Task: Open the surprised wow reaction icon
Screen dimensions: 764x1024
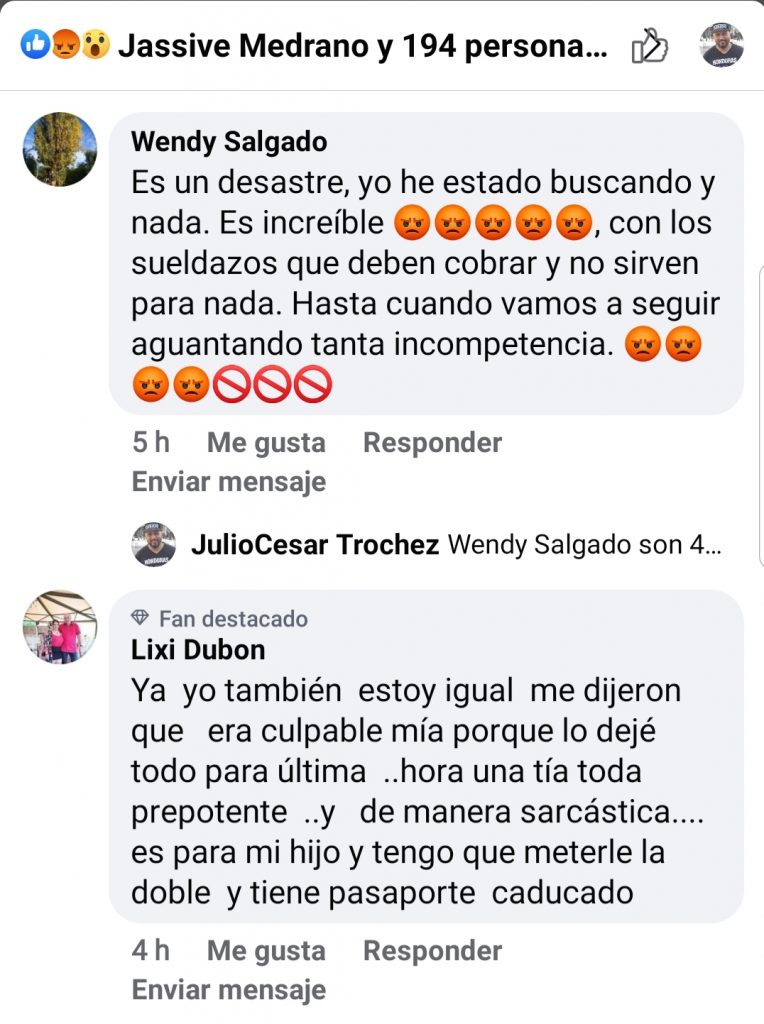Action: point(95,45)
